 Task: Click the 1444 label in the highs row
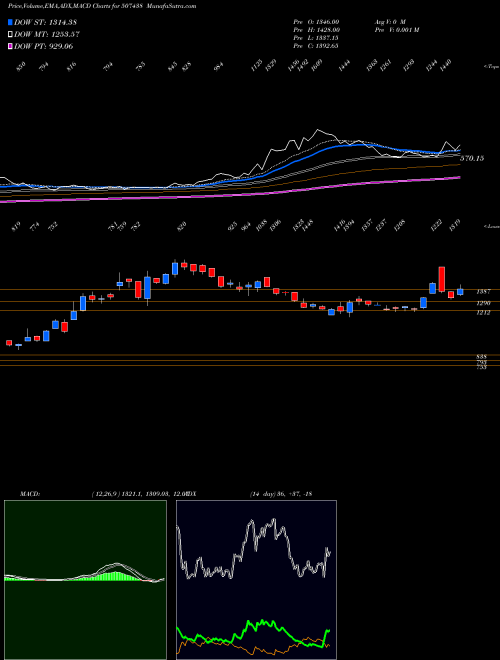point(344,66)
